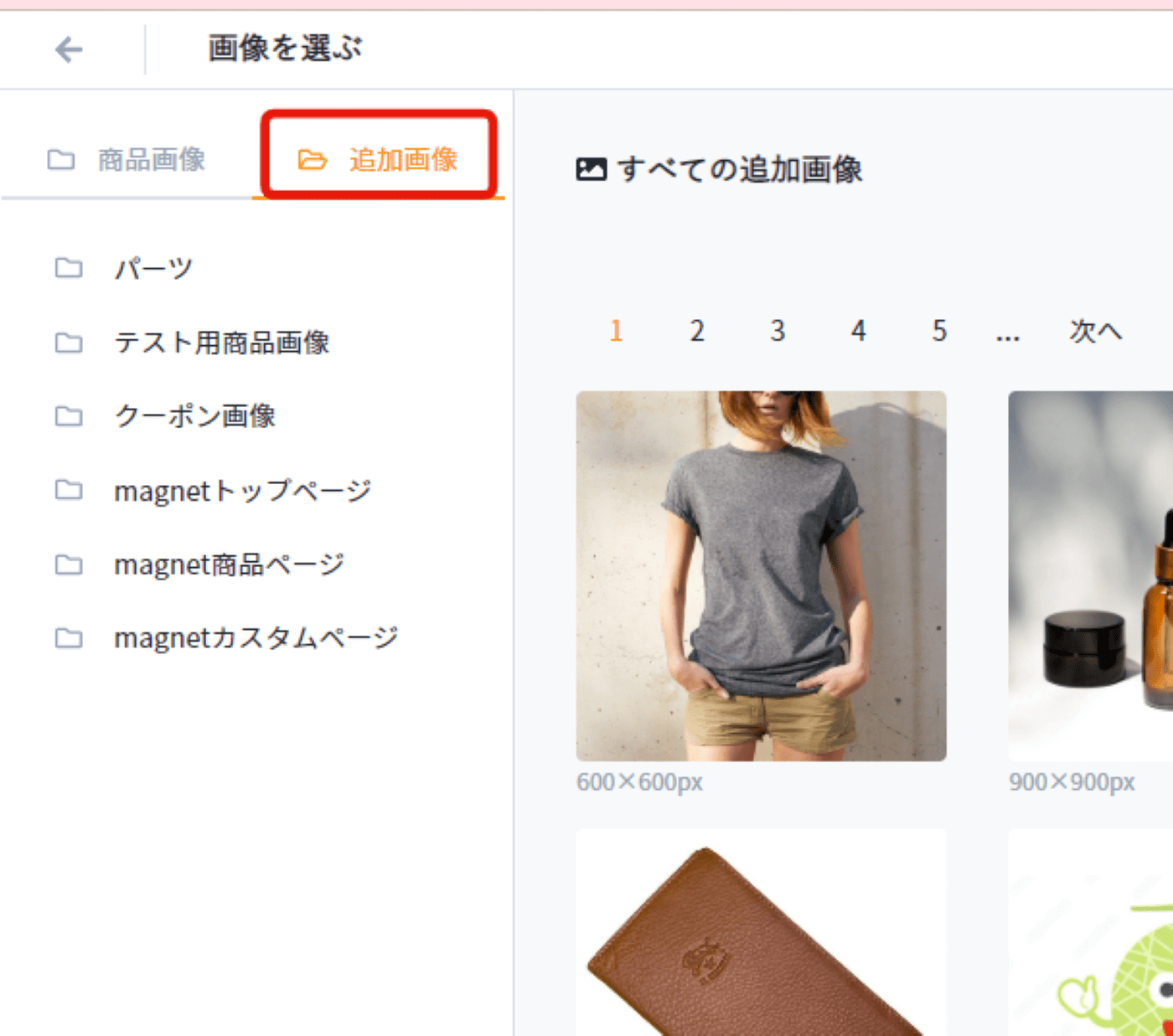Click the folder icon next to magnetカスタムページ
This screenshot has height=1036, width=1173.
click(x=69, y=638)
